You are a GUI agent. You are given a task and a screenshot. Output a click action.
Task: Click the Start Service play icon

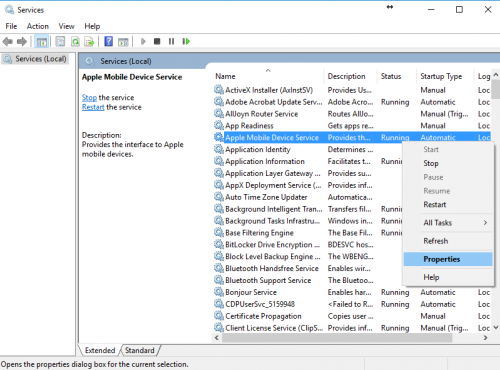[143, 41]
